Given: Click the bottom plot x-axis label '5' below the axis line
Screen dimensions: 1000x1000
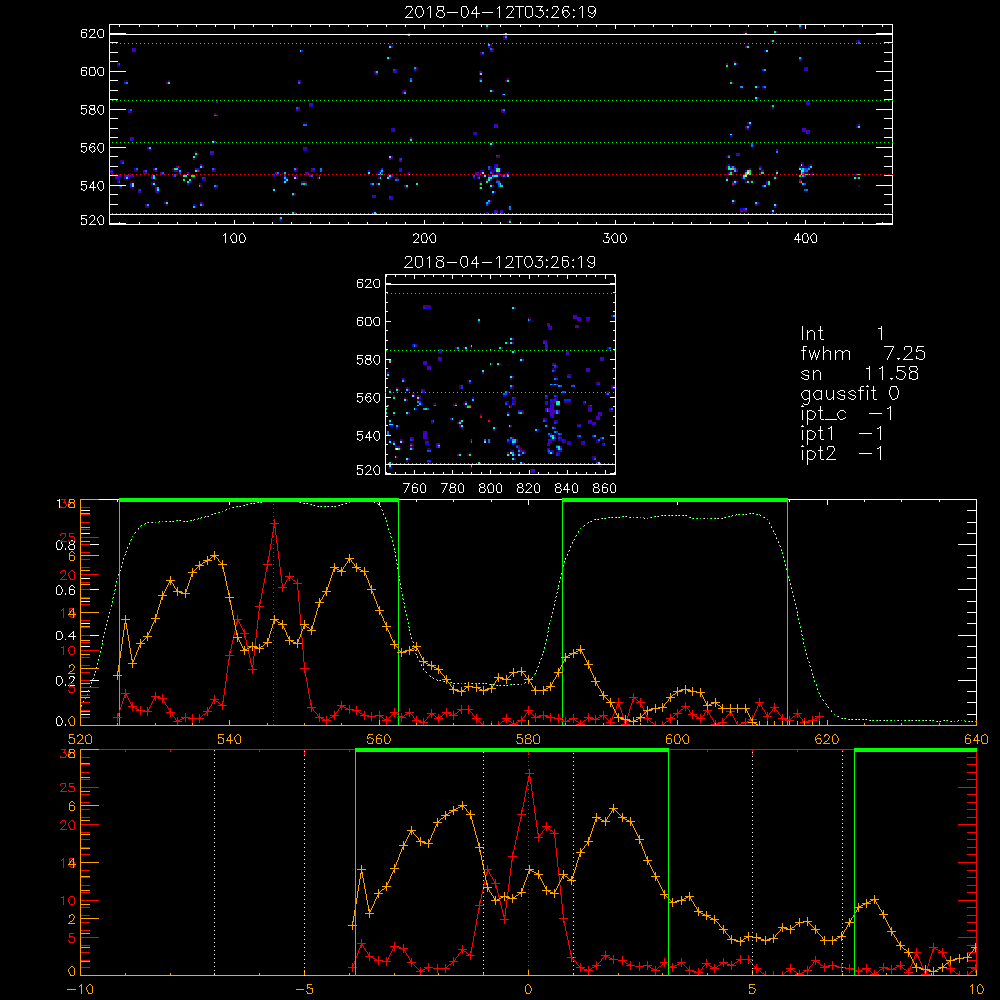Looking at the screenshot, I should pos(752,990).
